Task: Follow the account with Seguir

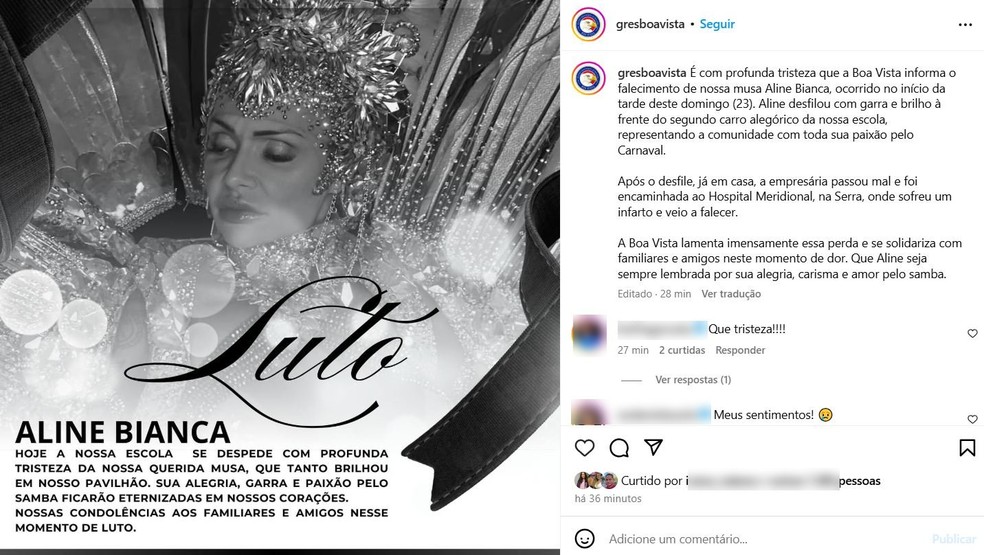Action: pos(717,24)
